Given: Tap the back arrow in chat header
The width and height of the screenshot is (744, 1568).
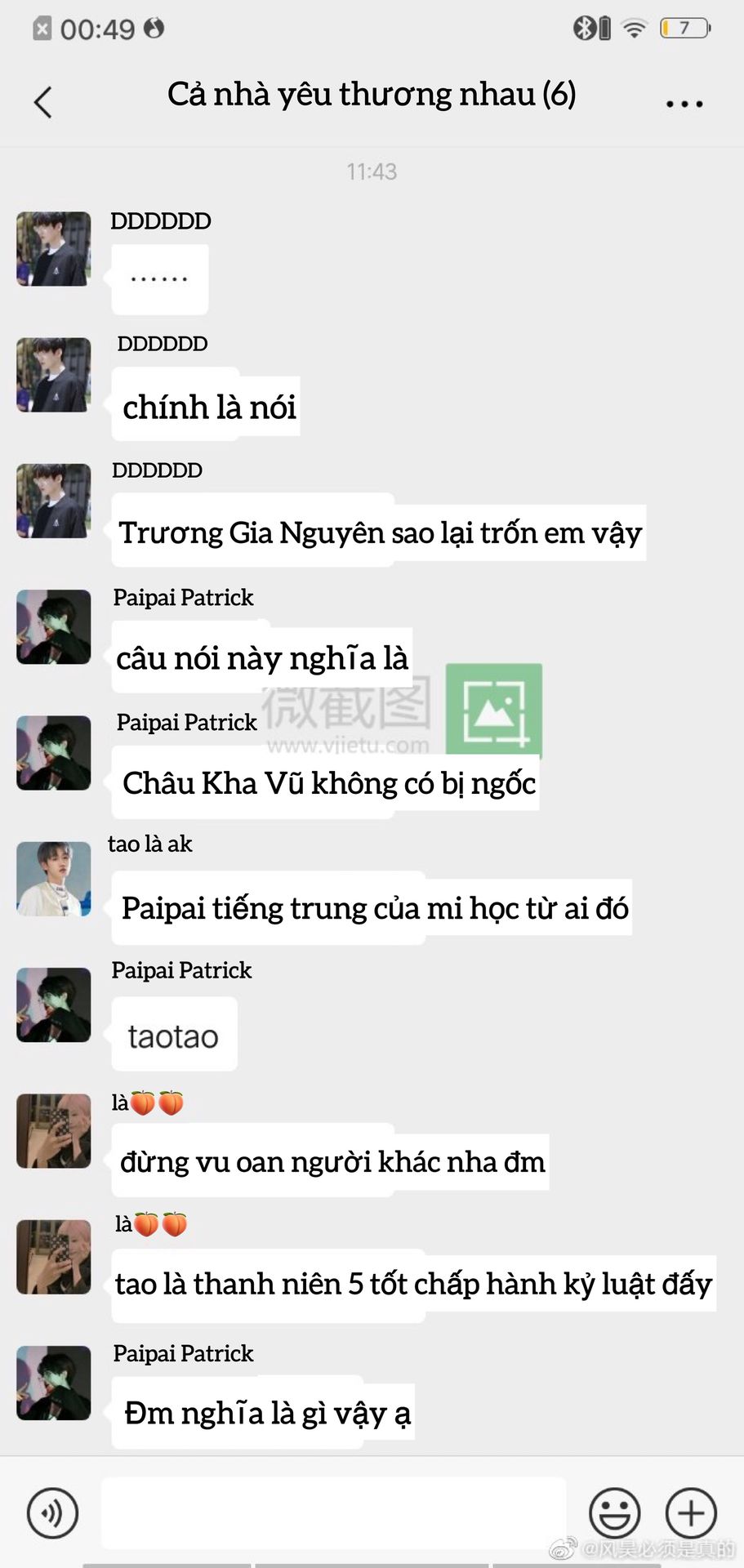Looking at the screenshot, I should point(43,102).
